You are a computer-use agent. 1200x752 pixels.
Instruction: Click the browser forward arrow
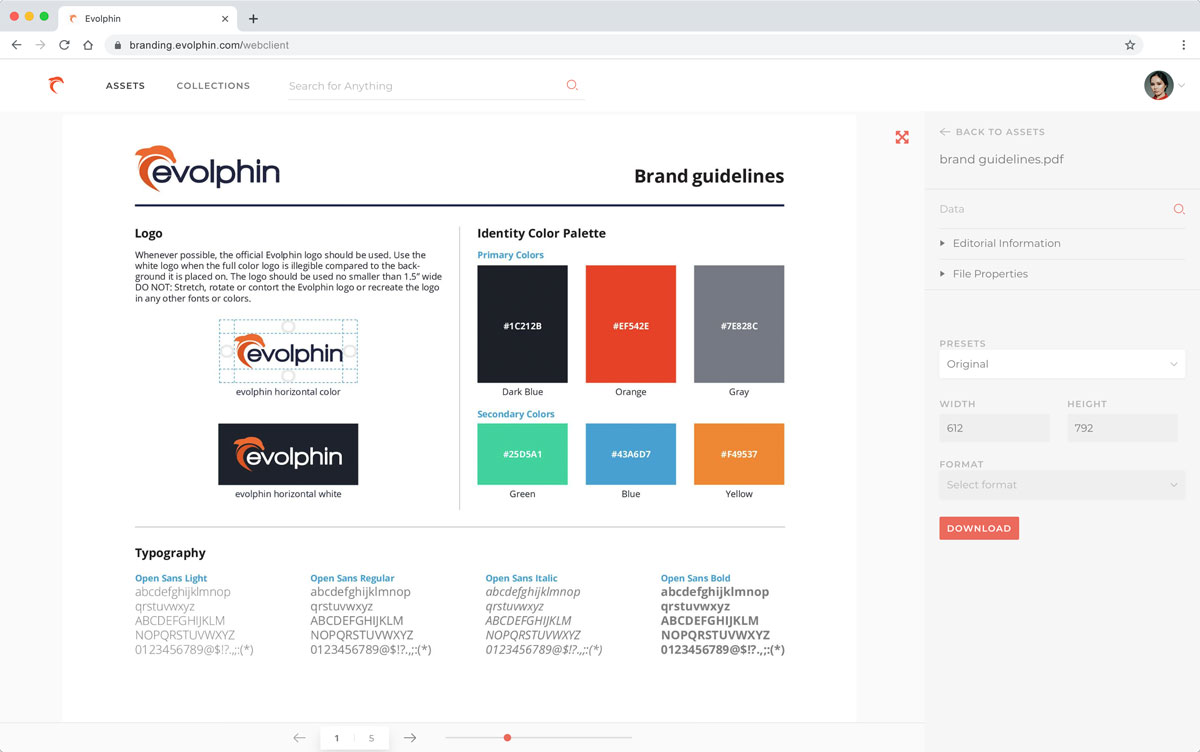tap(40, 45)
